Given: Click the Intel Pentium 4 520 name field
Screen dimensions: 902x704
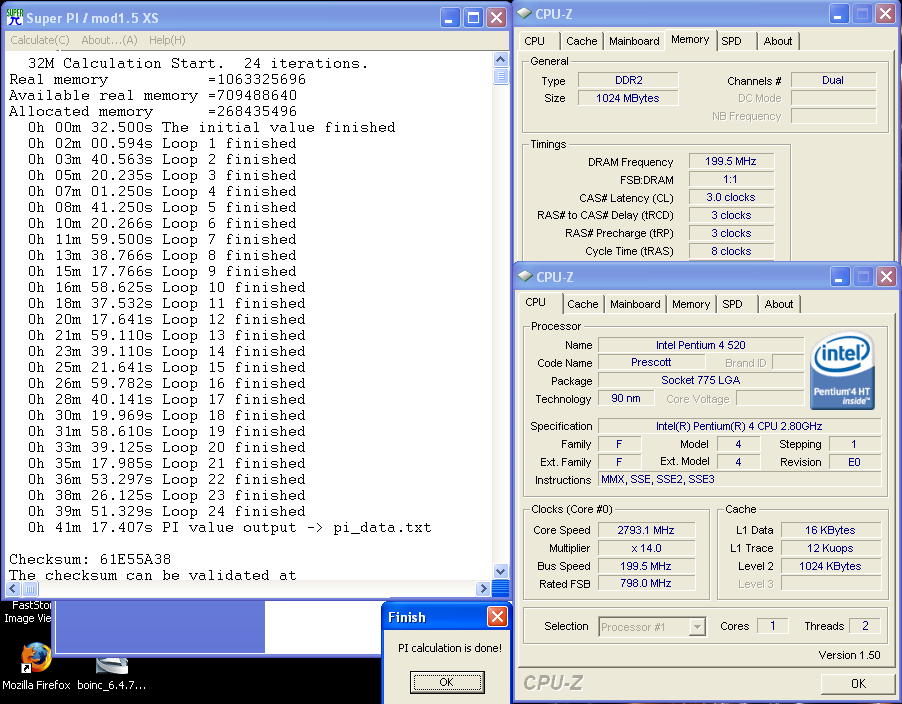Looking at the screenshot, I should [x=701, y=345].
